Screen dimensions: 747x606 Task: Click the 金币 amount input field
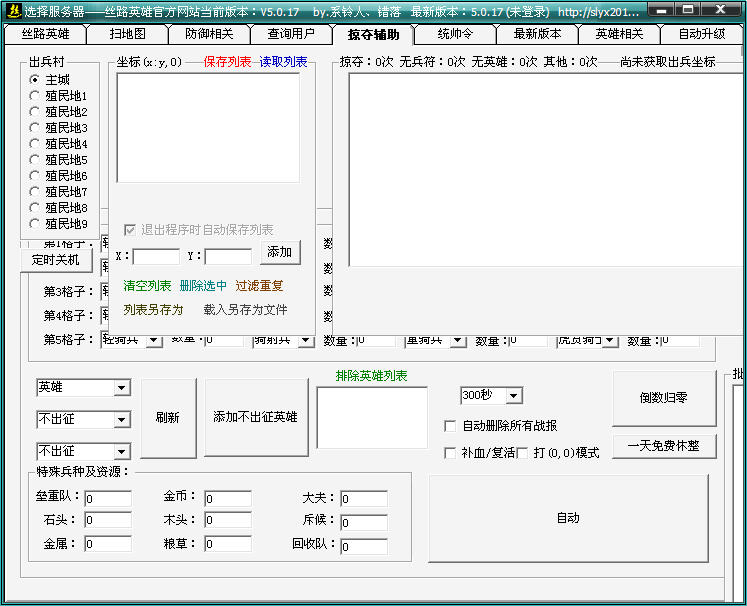tap(228, 498)
